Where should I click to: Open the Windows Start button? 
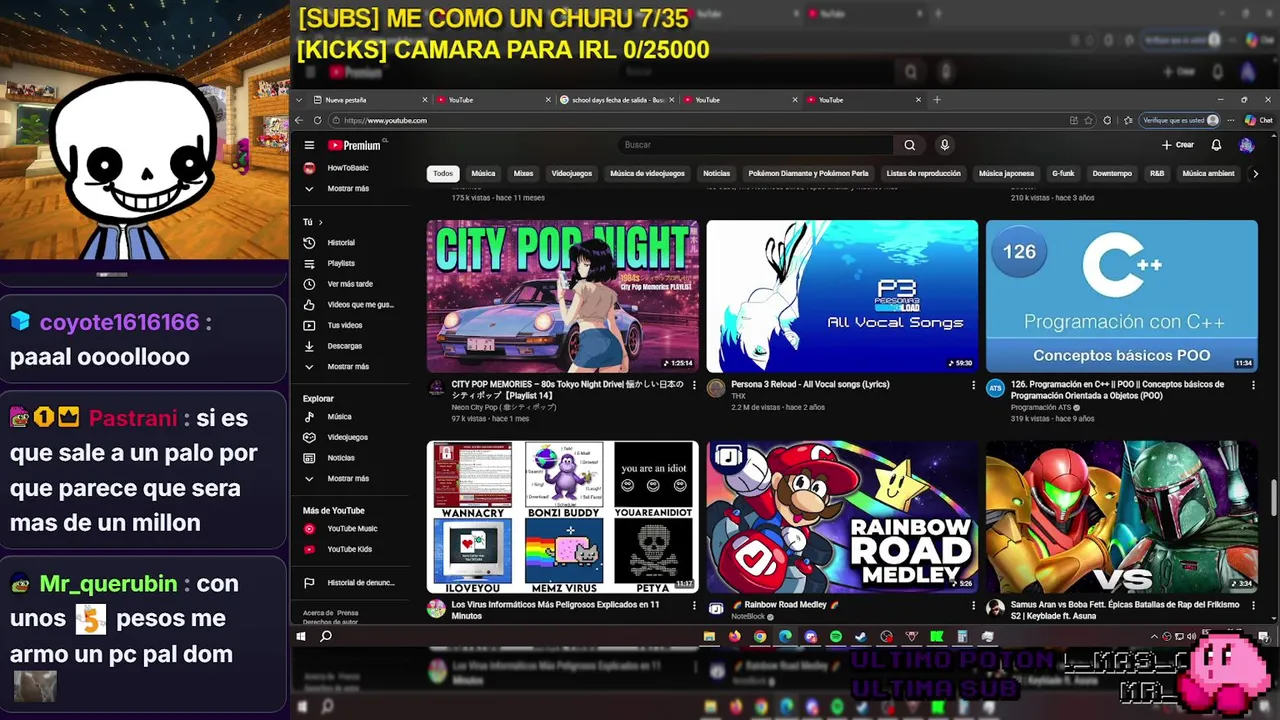pyautogui.click(x=300, y=636)
